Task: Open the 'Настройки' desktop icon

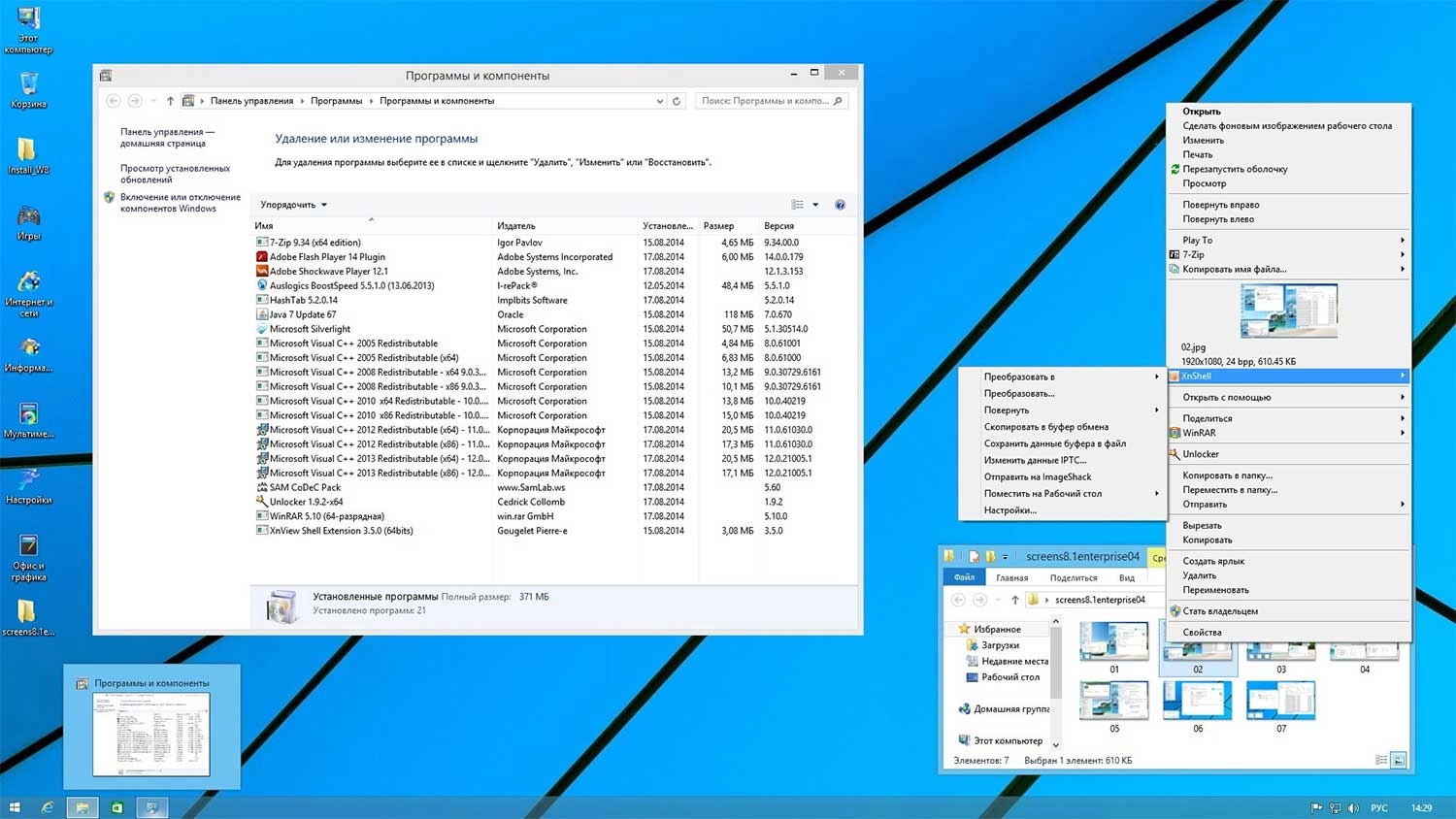Action: tap(28, 487)
